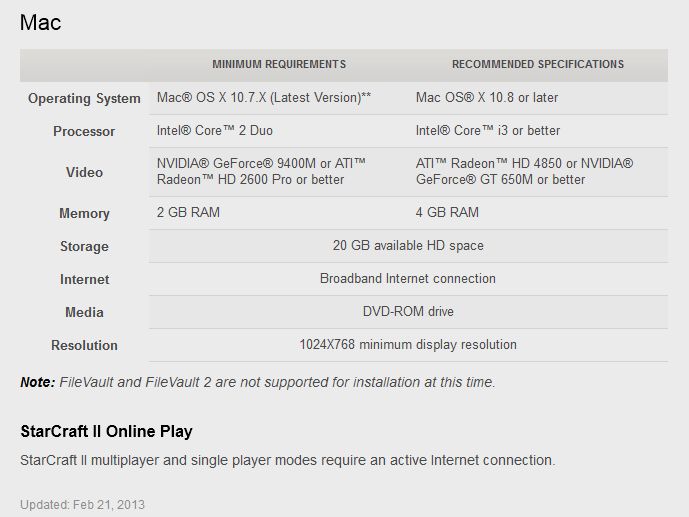The image size is (689, 517).
Task: Click the Mac OS X 10.8 or later cell
Action: pyautogui.click(x=487, y=98)
